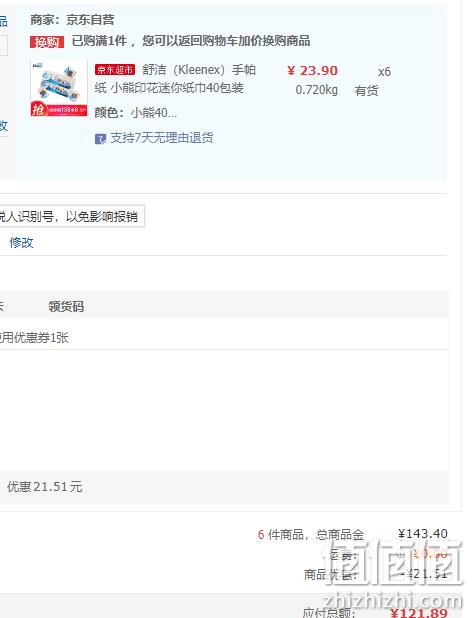This screenshot has width=472, height=618.
Task: Click 支持7天无理由退货 link
Action: 162,138
